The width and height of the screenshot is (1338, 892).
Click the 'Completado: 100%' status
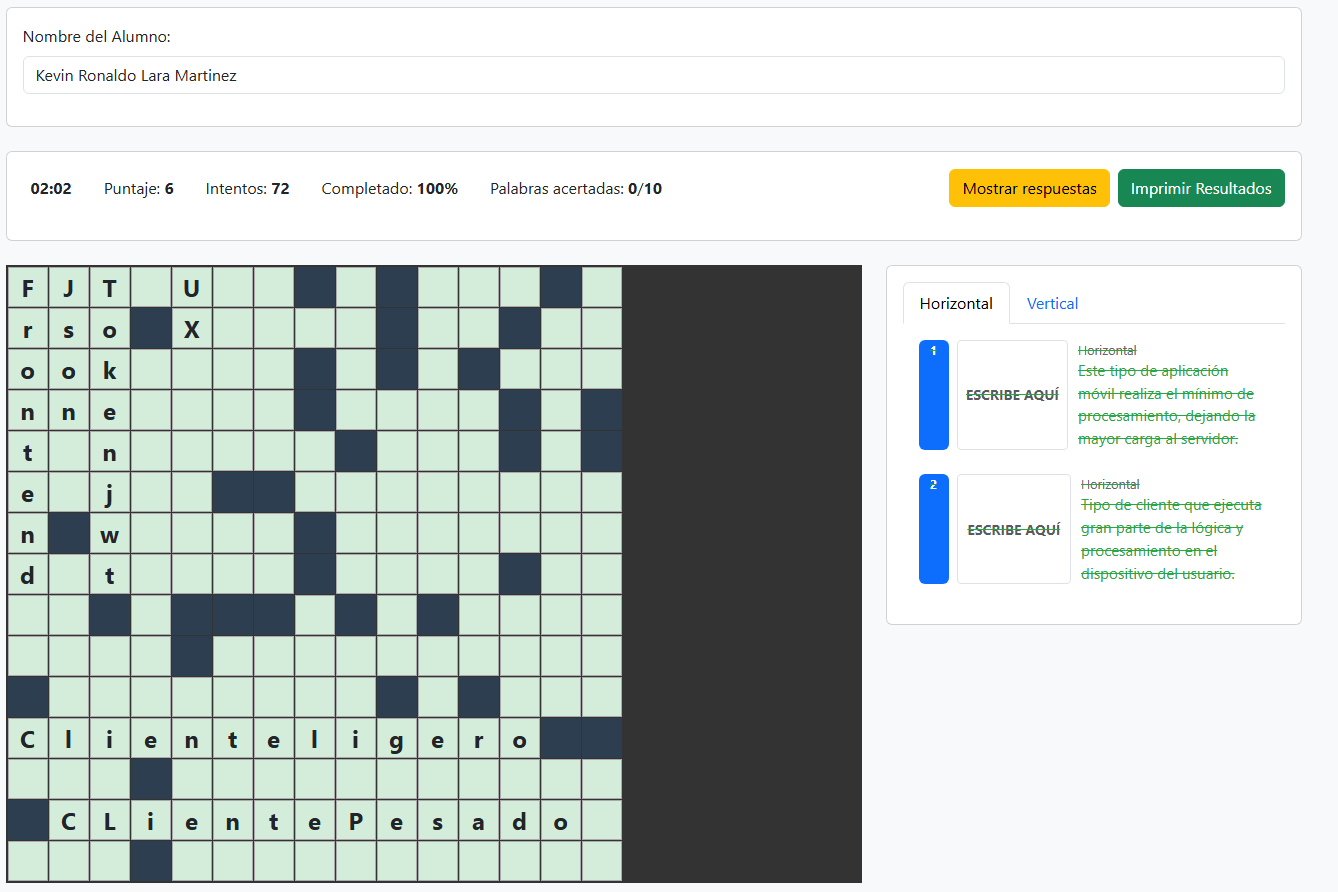390,188
